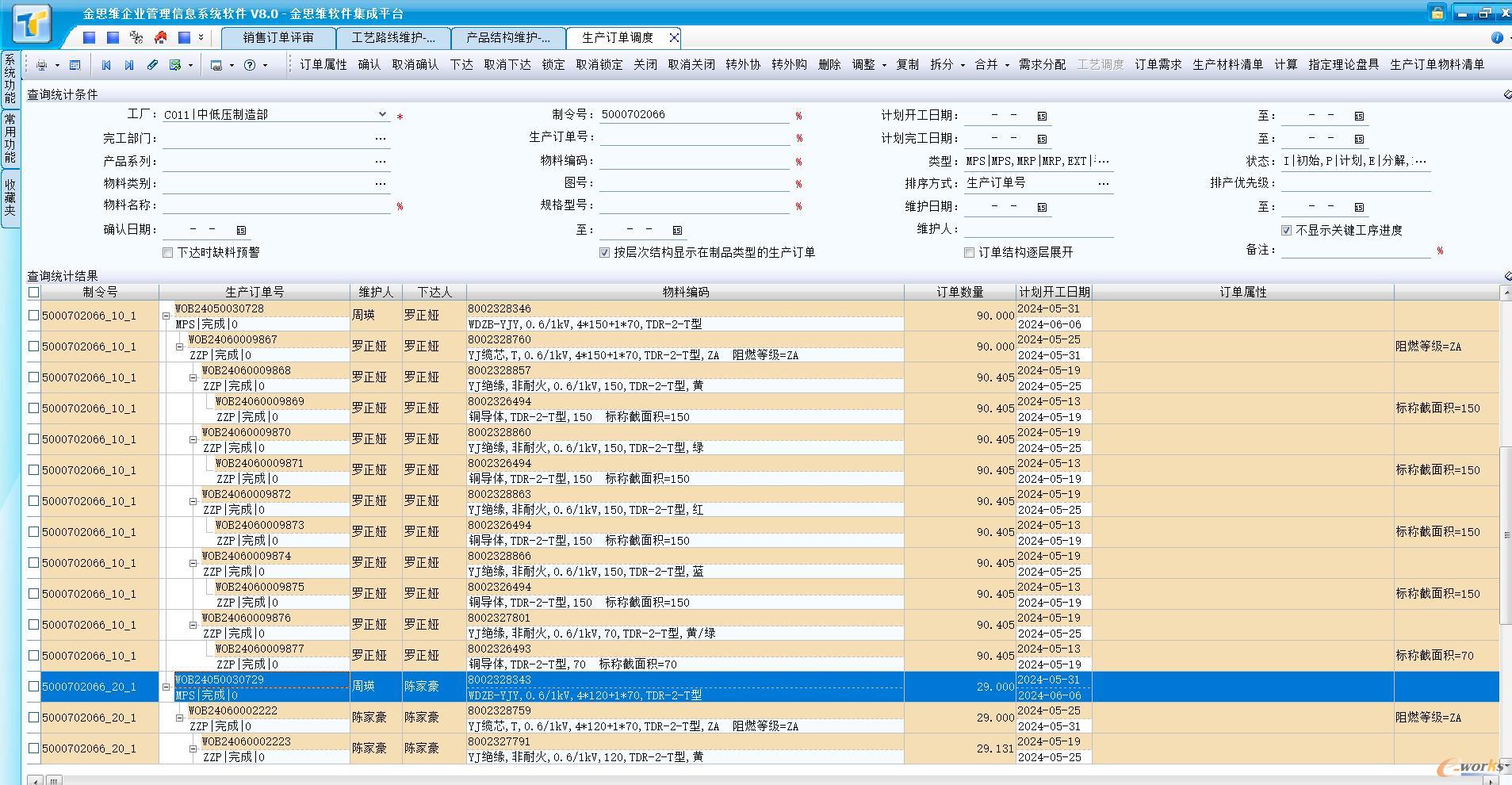Open the 状态 selection ellipsis button

click(1420, 161)
